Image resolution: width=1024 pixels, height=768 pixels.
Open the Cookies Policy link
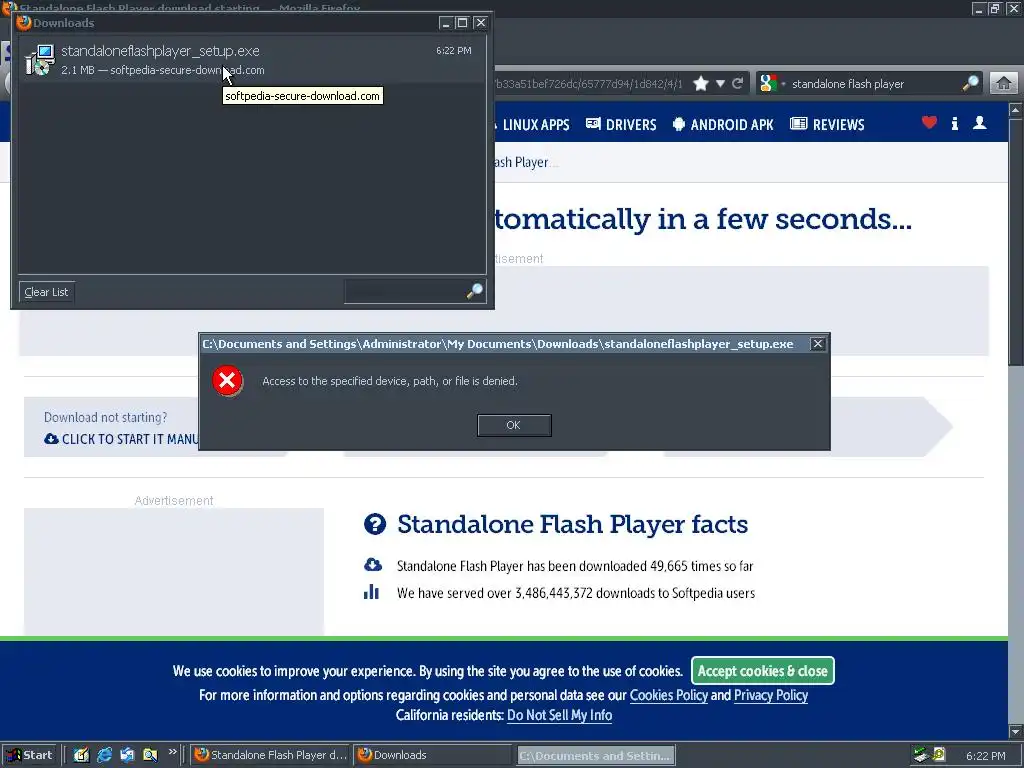(668, 695)
